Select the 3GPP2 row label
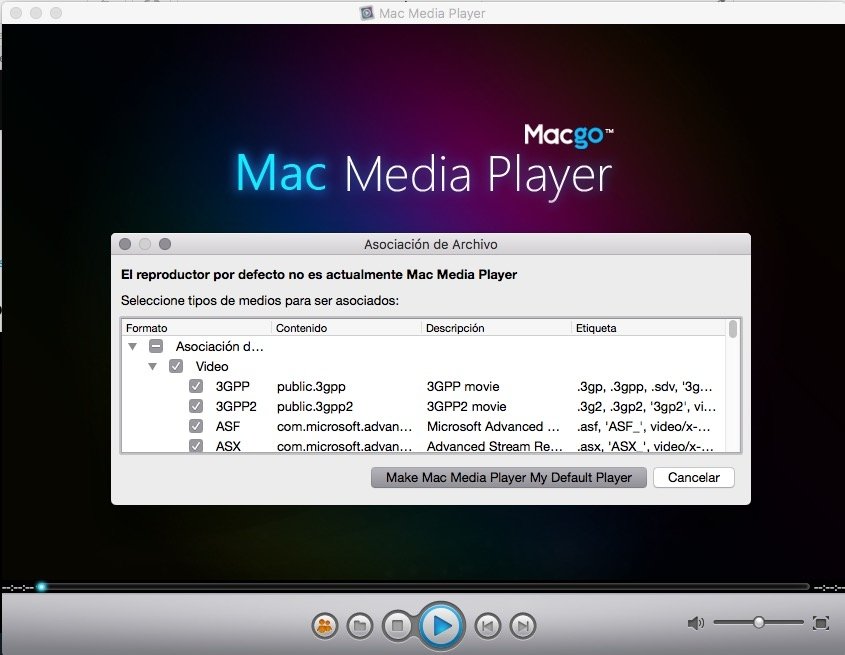The height and width of the screenshot is (655, 845). 236,406
